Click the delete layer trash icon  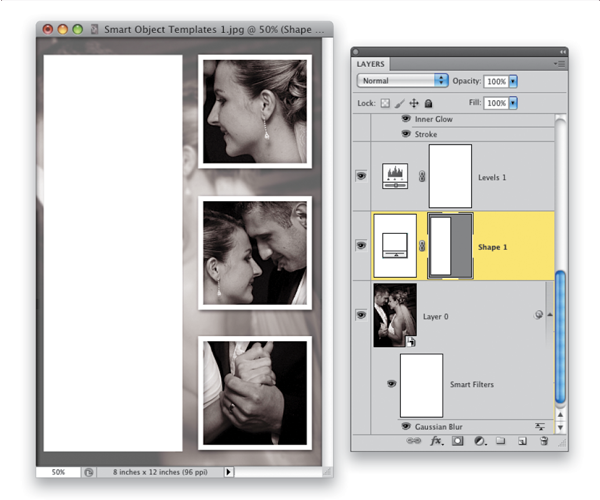[544, 441]
